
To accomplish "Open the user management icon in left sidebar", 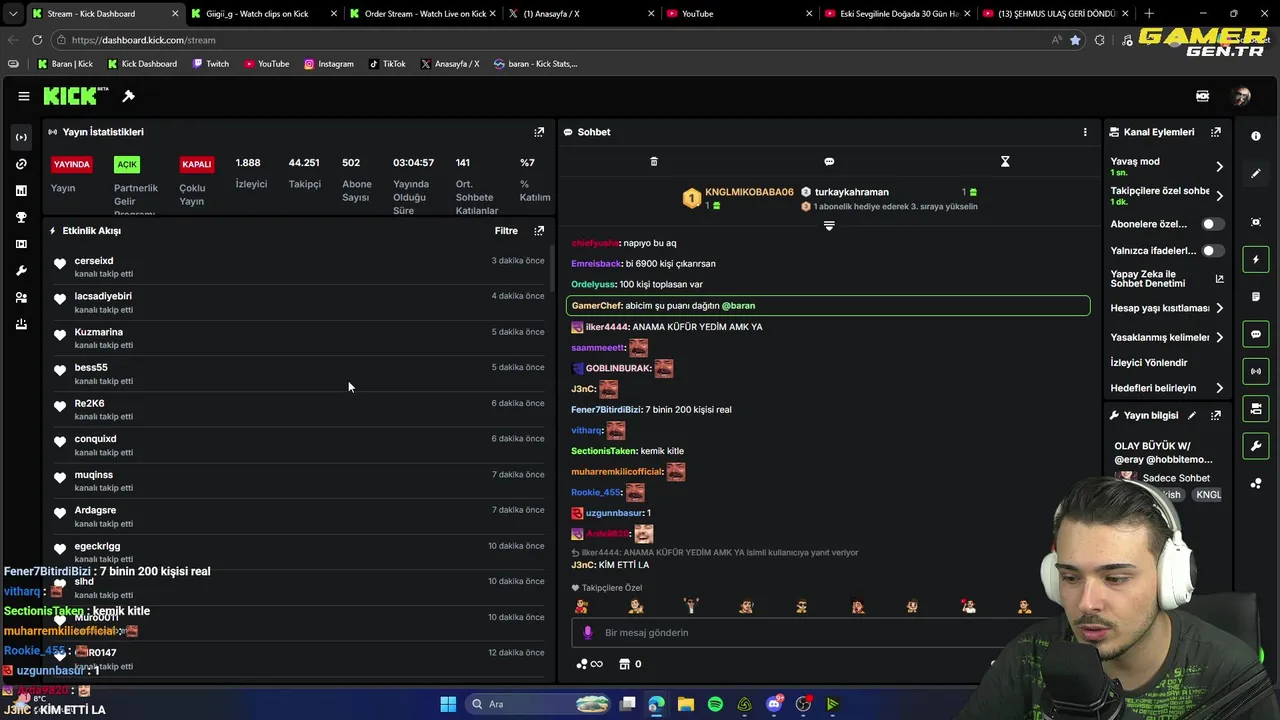I will pos(21,298).
